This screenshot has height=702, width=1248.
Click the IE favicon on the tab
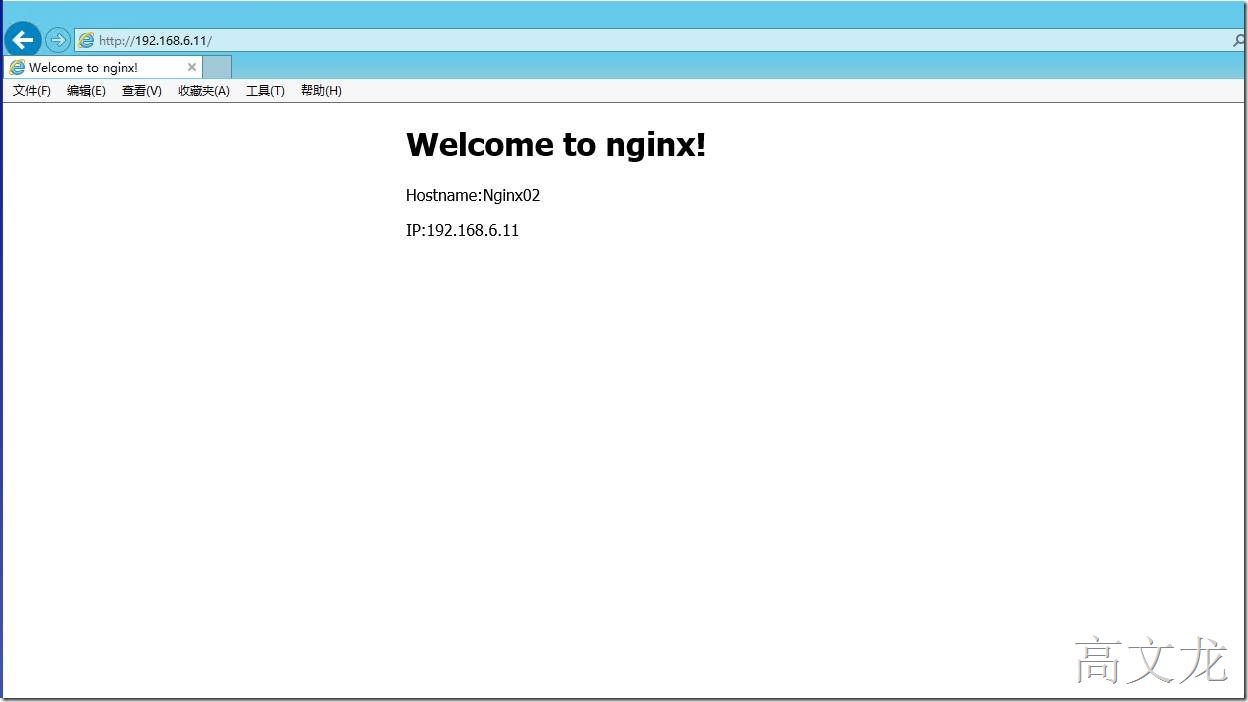coord(17,68)
